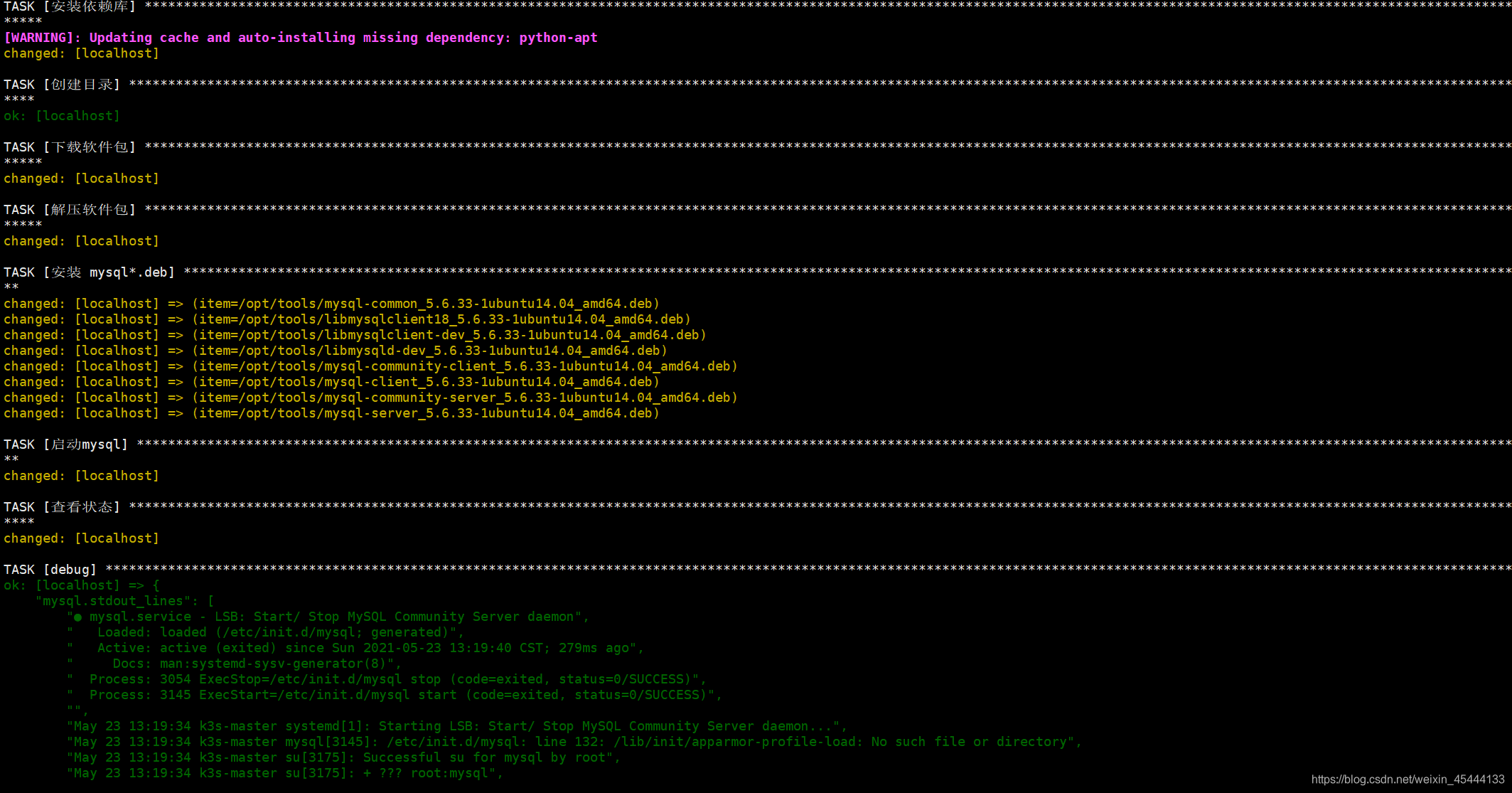The width and height of the screenshot is (1512, 793).
Task: Click the 'Process: 3054 ExecStop' line
Action: point(387,679)
